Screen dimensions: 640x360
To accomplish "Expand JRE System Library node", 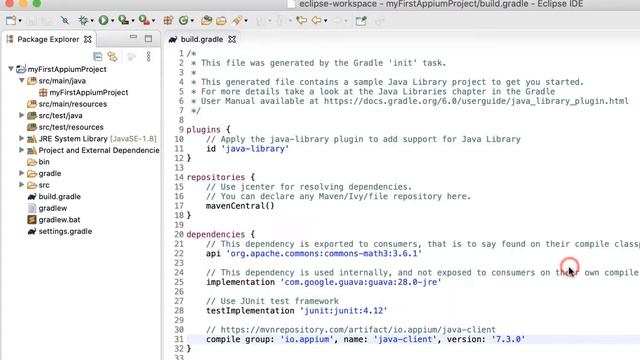I will click(x=22, y=138).
